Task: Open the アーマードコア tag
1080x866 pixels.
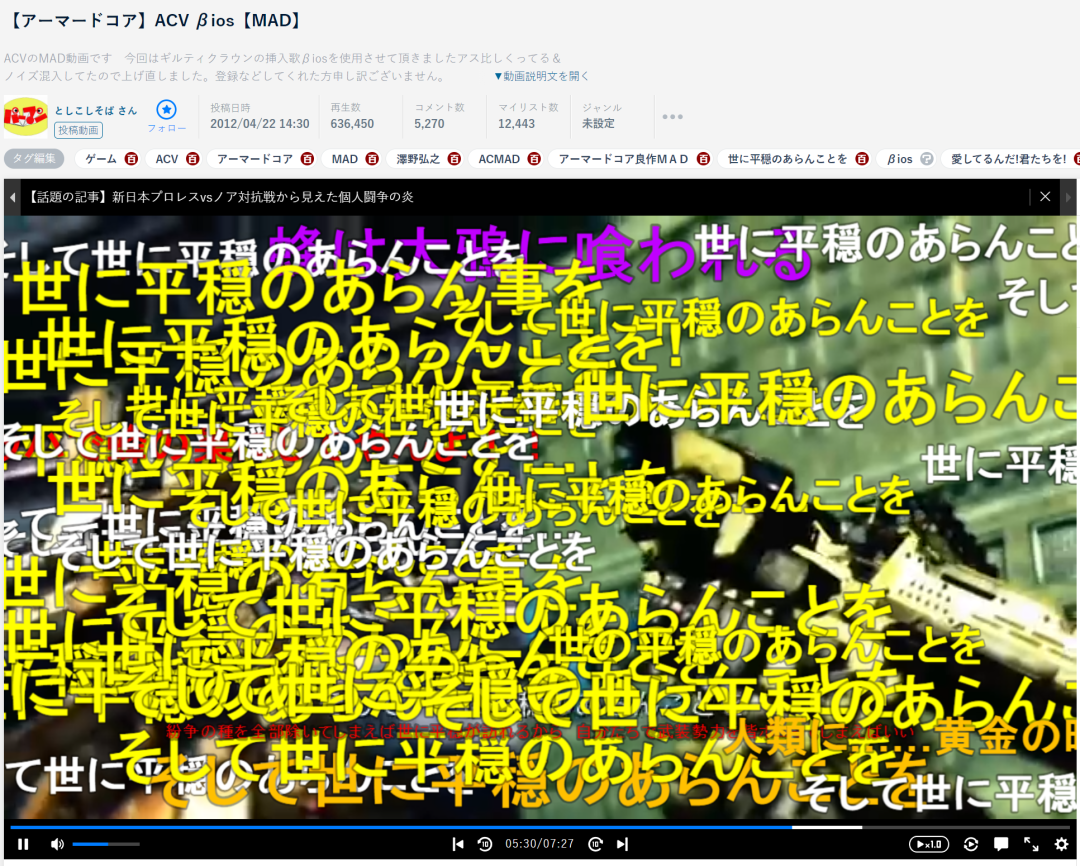Action: pos(255,159)
